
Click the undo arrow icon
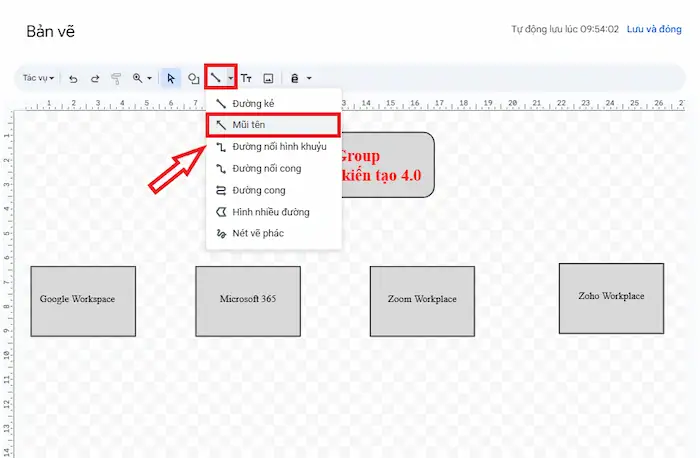(73, 79)
